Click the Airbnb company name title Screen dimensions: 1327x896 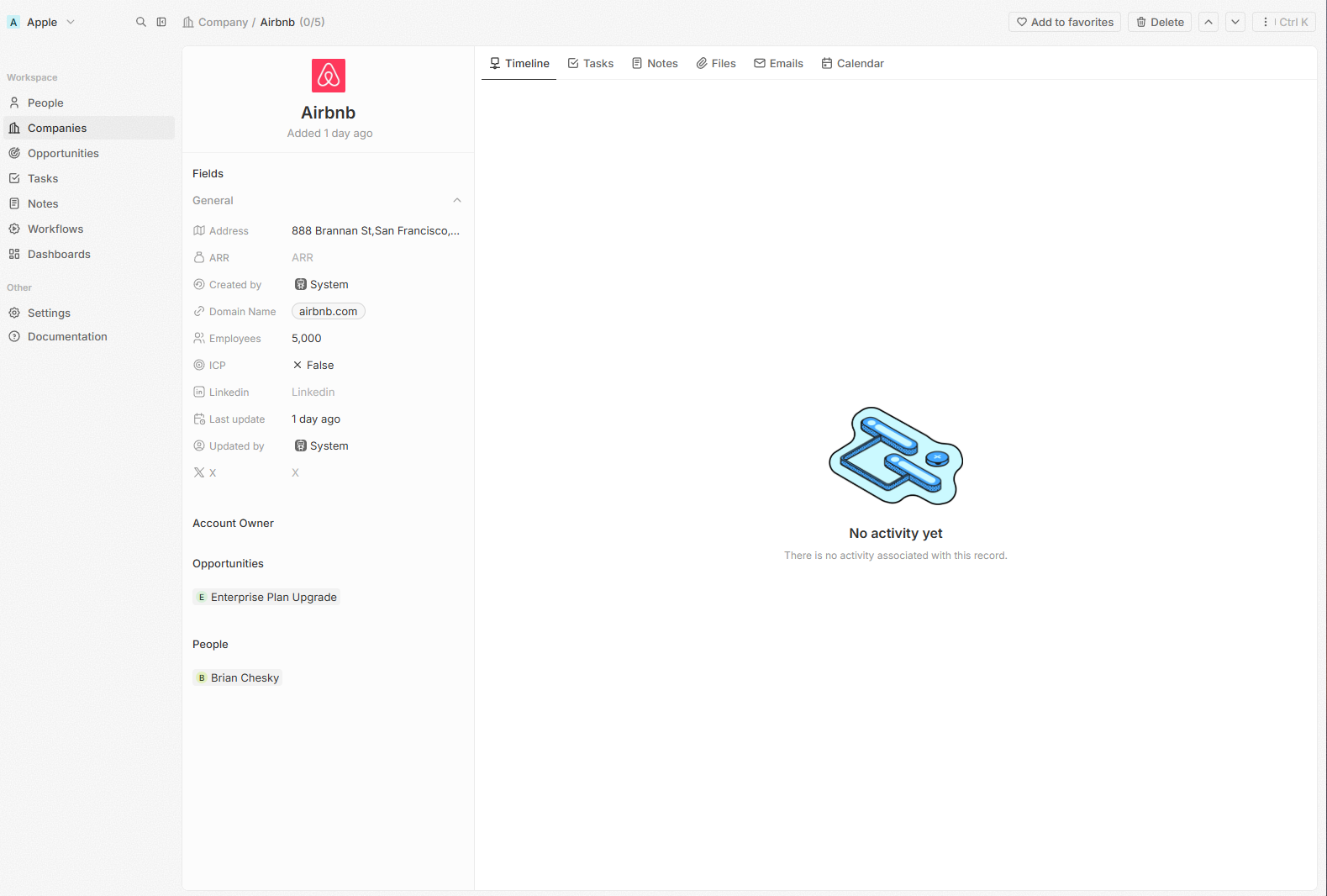click(x=329, y=113)
